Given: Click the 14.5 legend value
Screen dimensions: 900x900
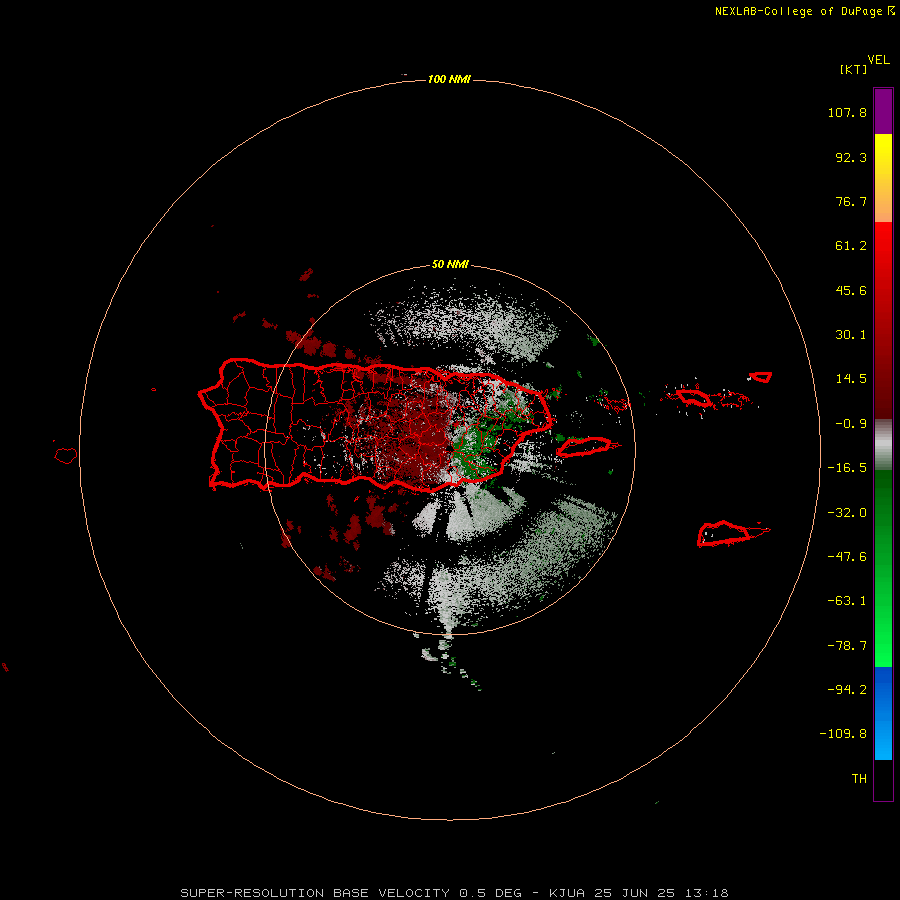Looking at the screenshot, I should [851, 379].
